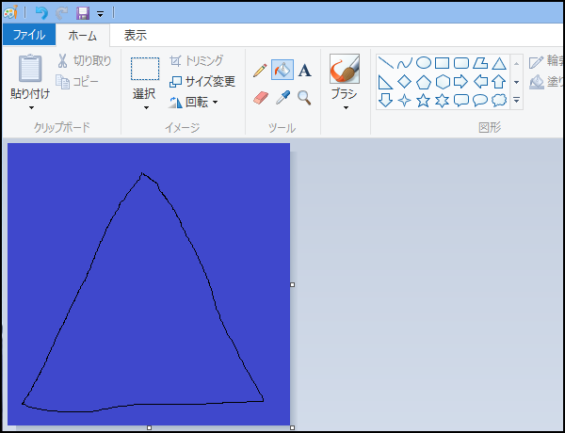Choose the Up arrow shape

(499, 82)
